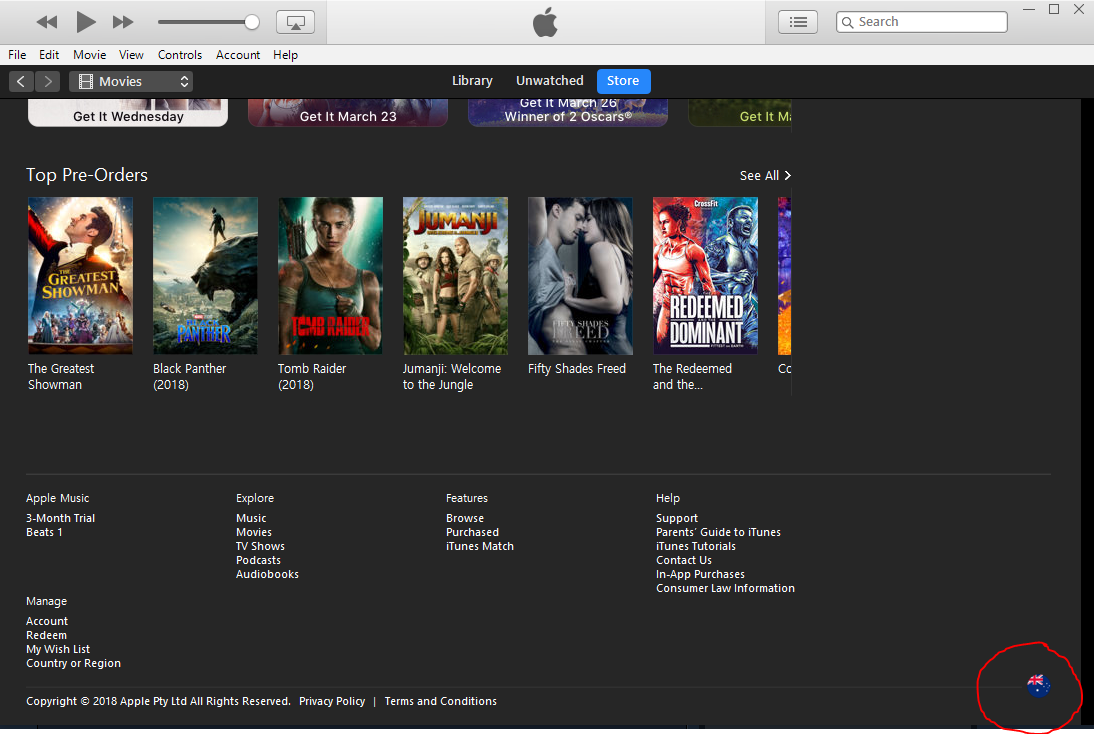Screen dimensions: 1094x734
Task: Click the Fifty Shades Freed title text
Action: (577, 368)
